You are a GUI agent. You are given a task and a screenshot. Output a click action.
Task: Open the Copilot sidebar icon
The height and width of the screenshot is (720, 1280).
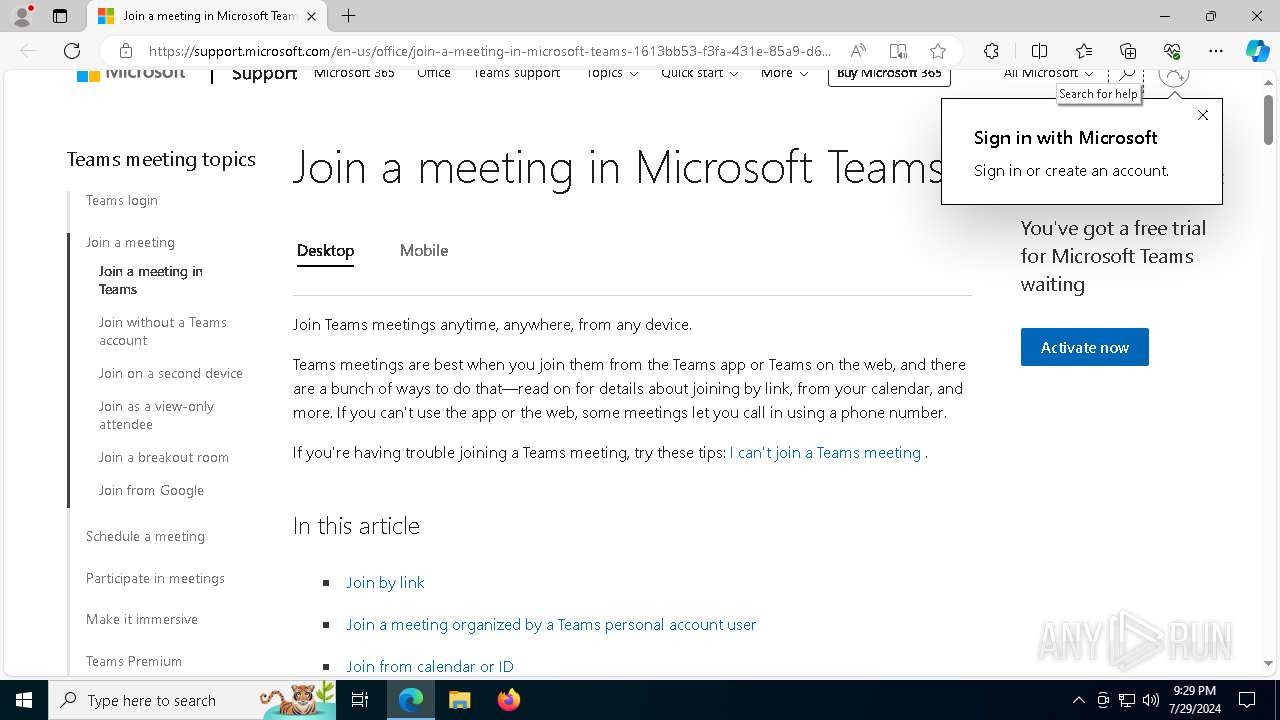[1257, 51]
